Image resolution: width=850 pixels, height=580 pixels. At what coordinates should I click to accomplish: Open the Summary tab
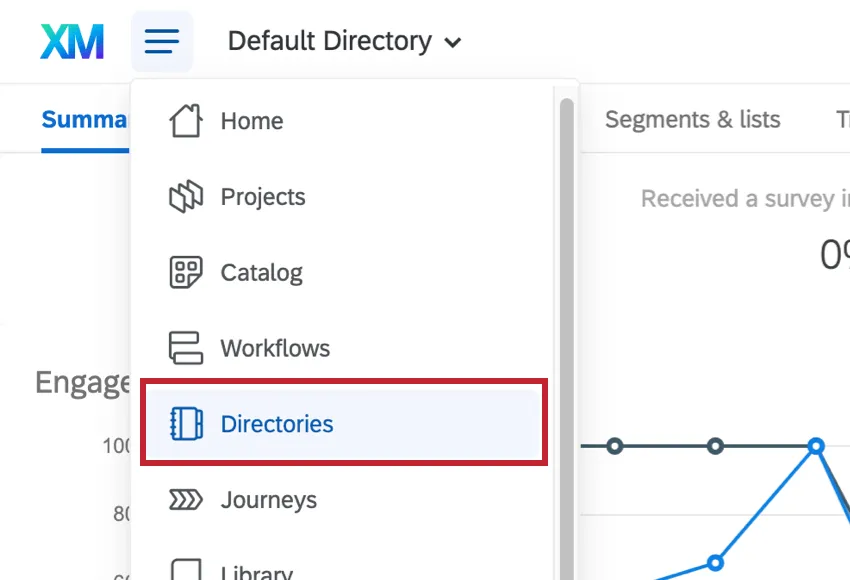click(85, 120)
